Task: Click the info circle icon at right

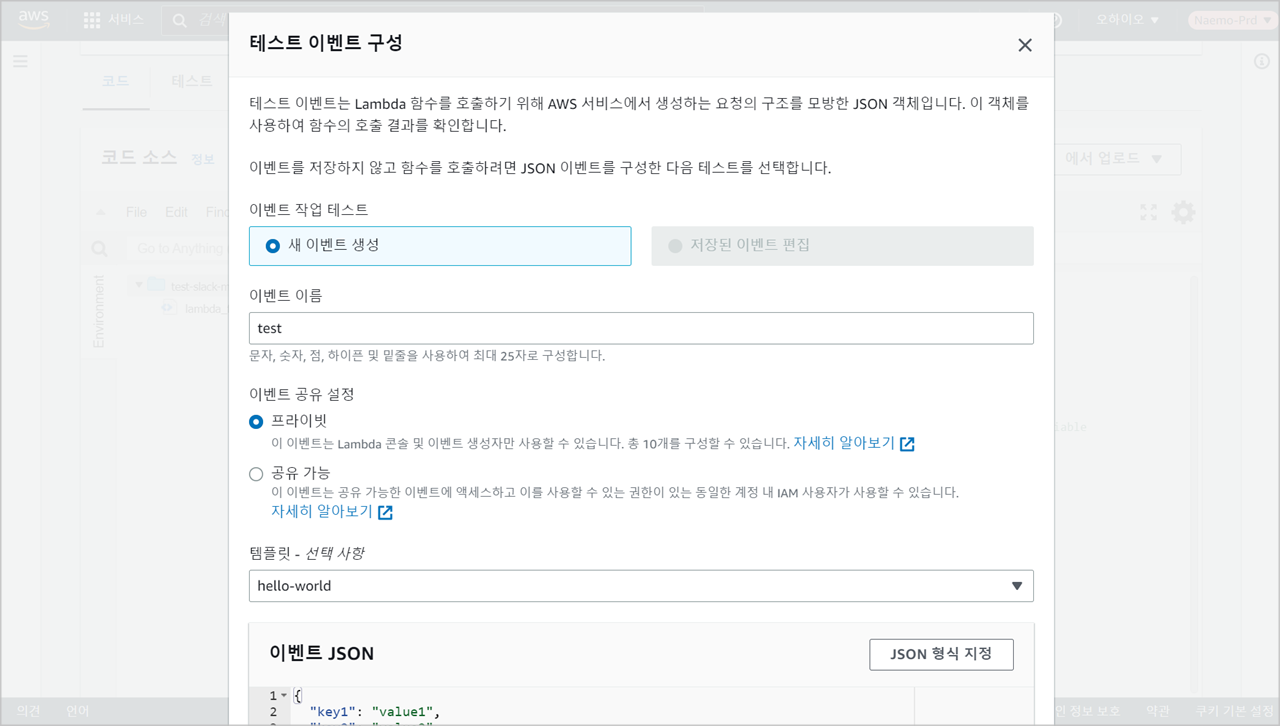Action: 1262,62
